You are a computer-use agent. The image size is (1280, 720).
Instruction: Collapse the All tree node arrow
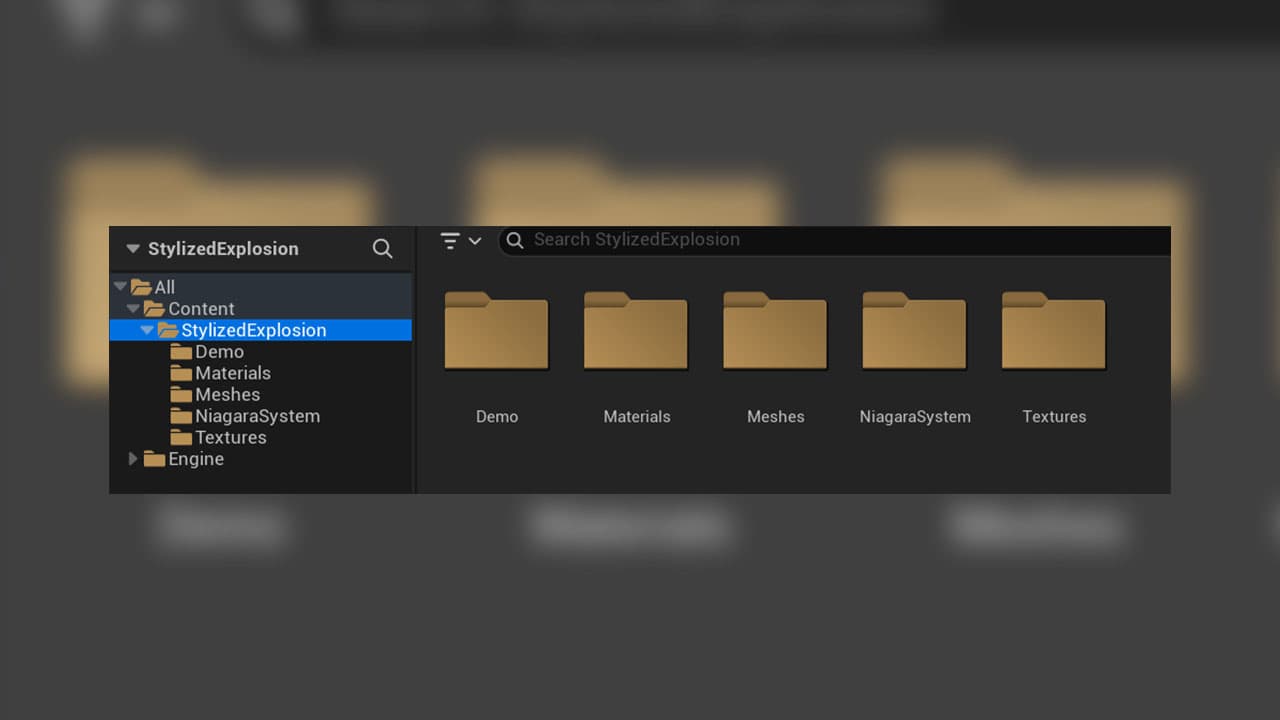click(x=120, y=287)
